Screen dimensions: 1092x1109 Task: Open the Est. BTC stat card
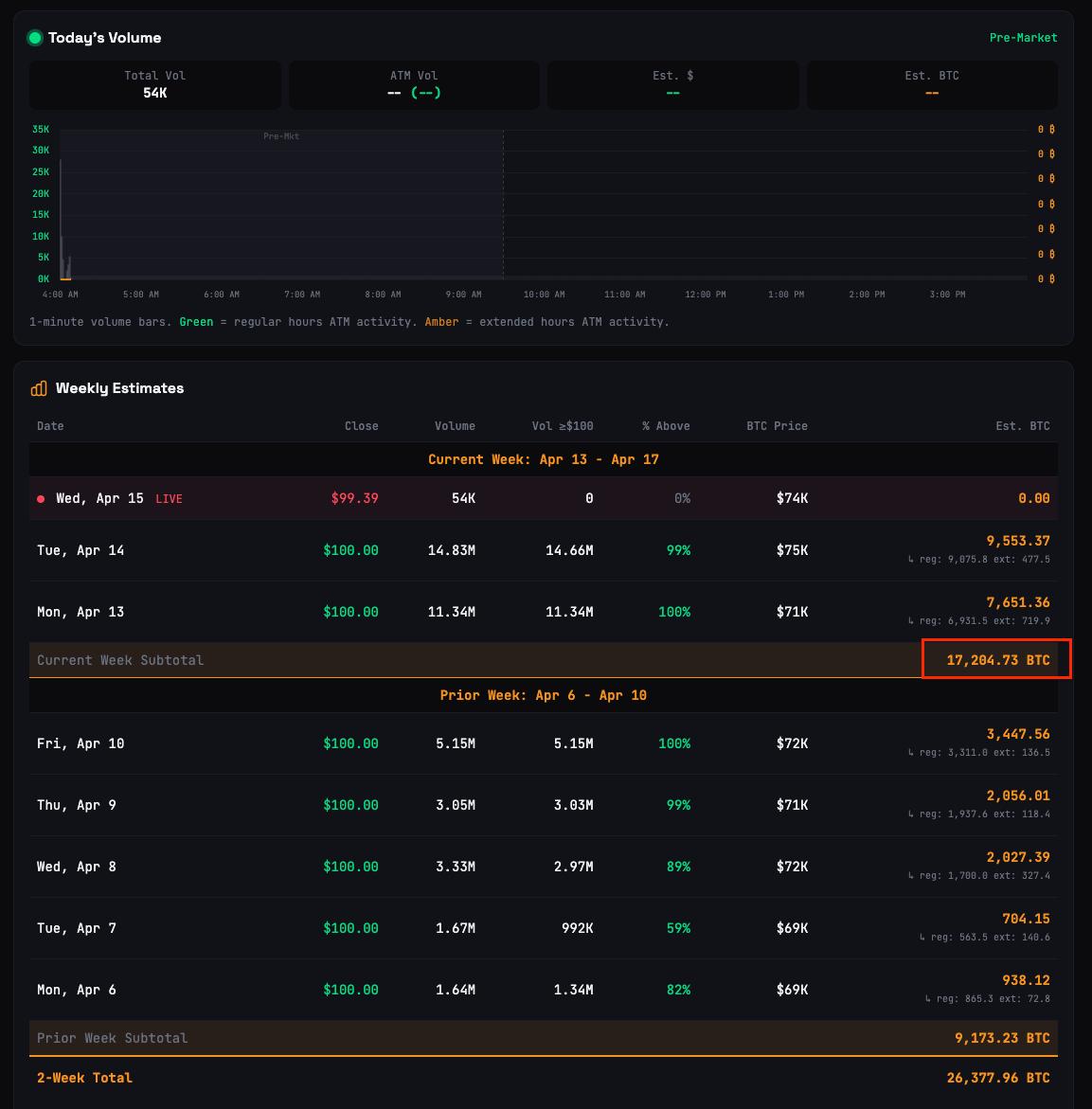[931, 84]
